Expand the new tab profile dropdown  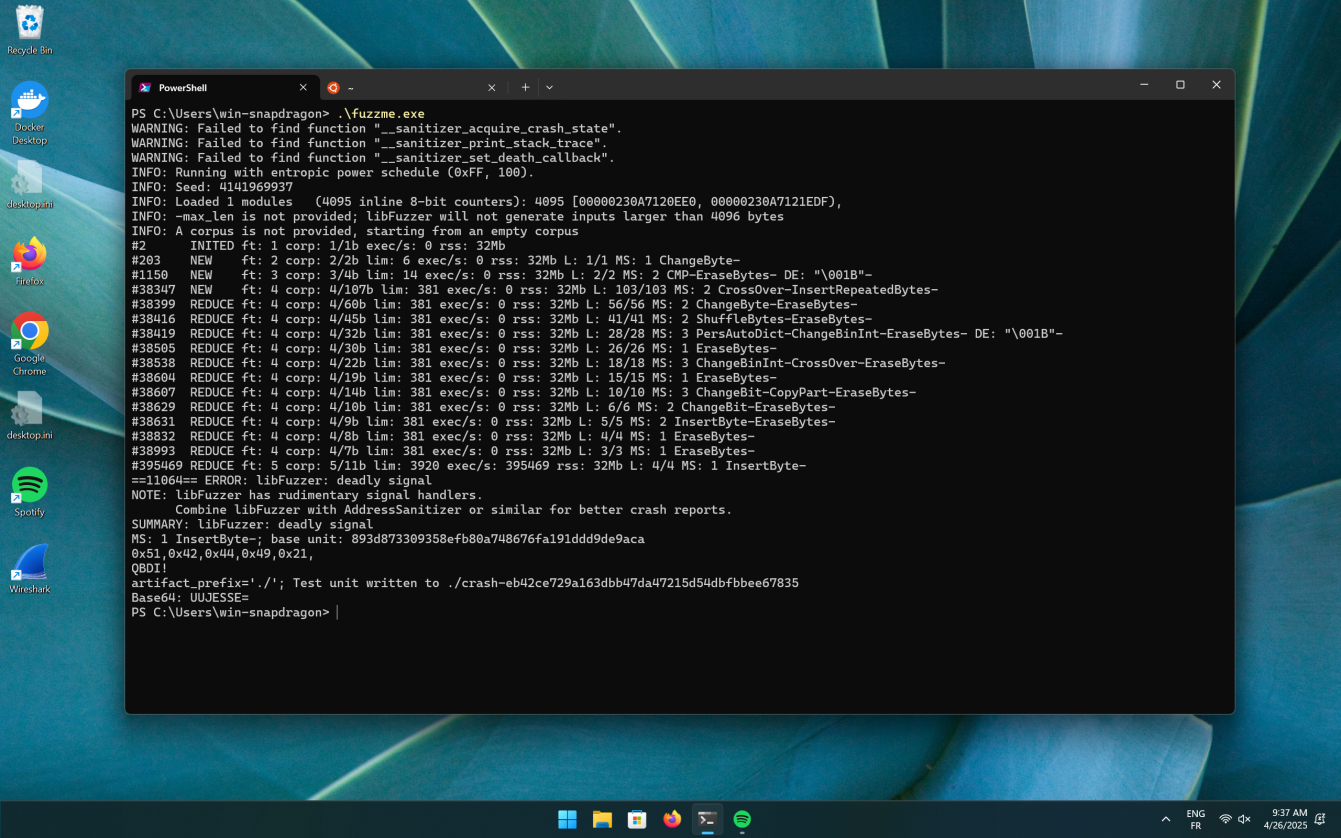click(549, 87)
